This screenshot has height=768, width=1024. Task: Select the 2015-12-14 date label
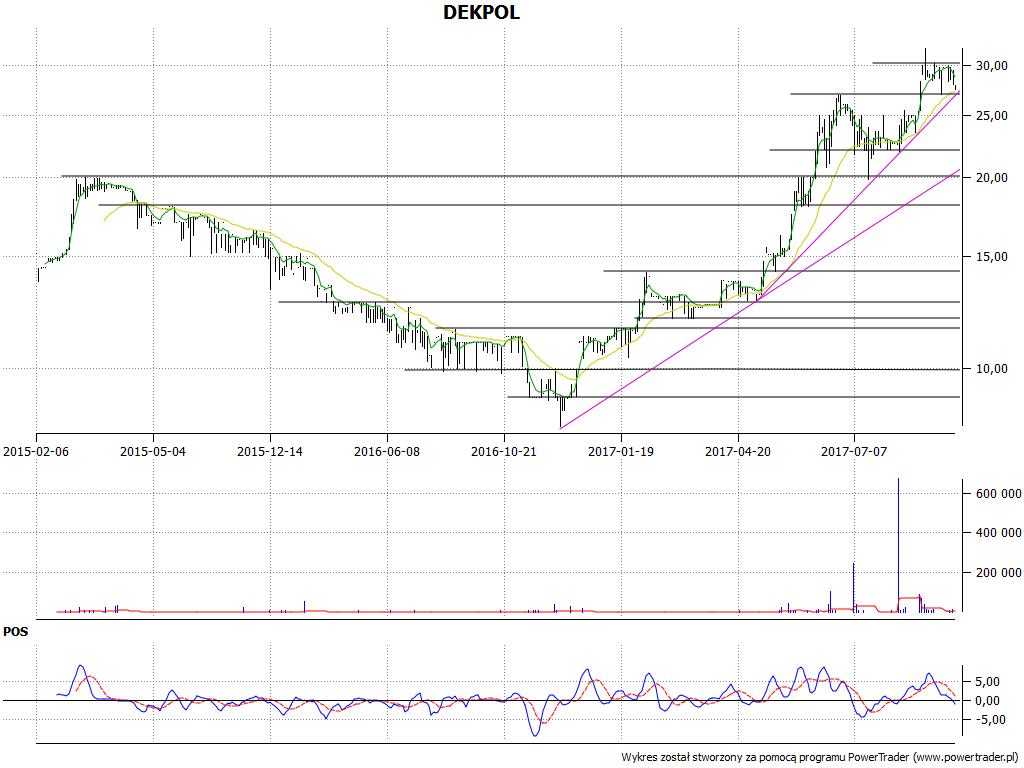270,451
